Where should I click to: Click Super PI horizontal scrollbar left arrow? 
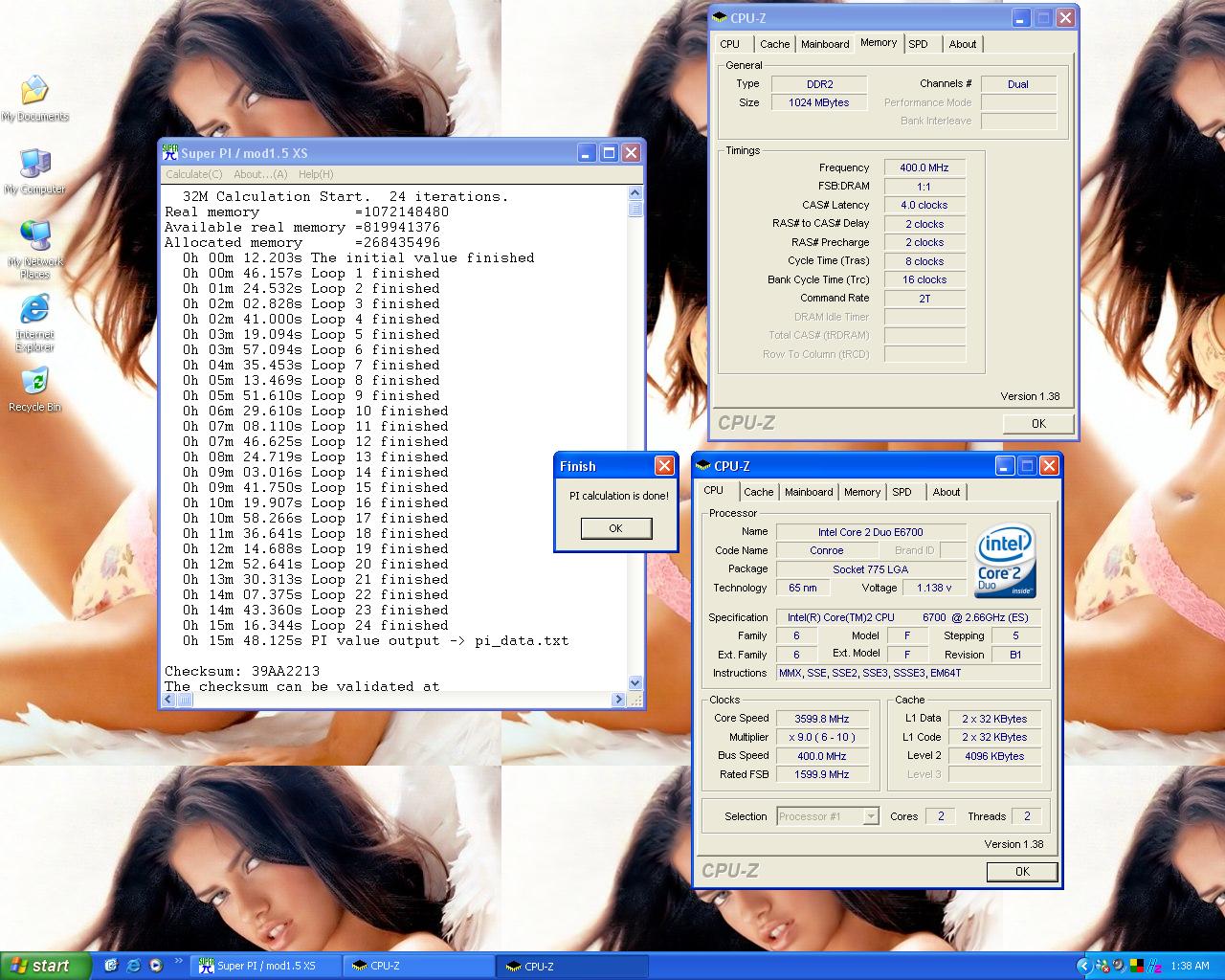pos(168,700)
